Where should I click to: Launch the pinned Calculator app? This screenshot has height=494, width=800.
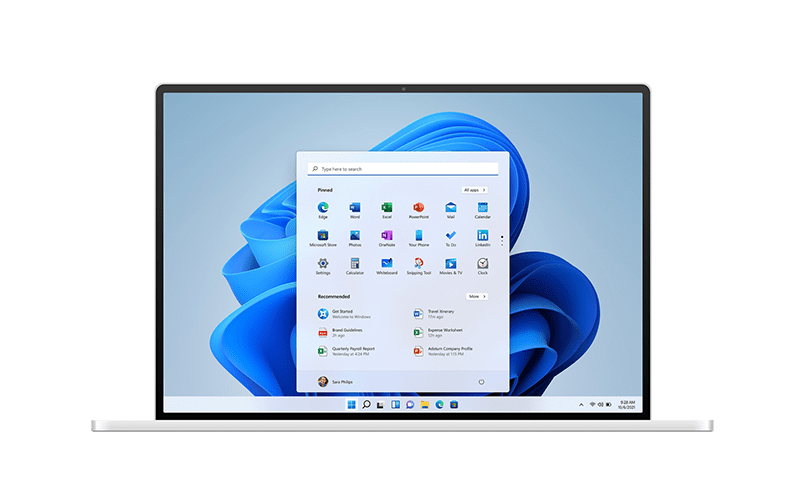click(355, 266)
